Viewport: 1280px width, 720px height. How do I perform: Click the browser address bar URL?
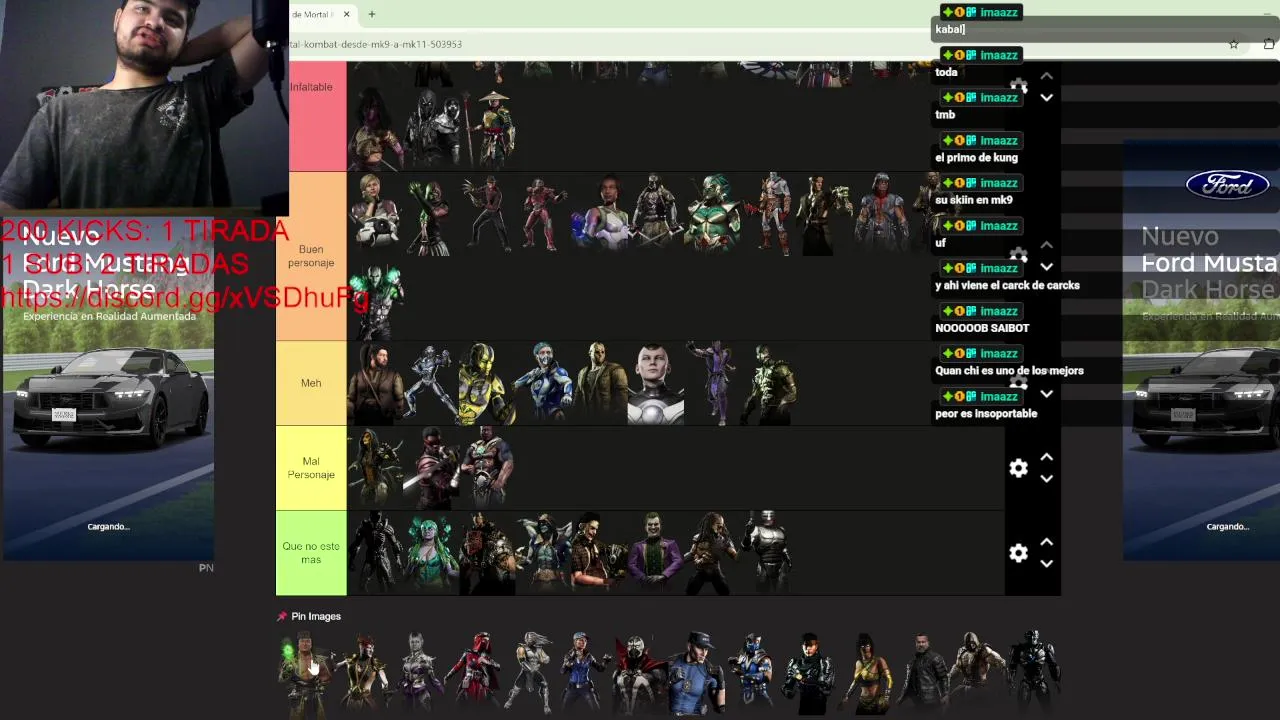pyautogui.click(x=376, y=44)
